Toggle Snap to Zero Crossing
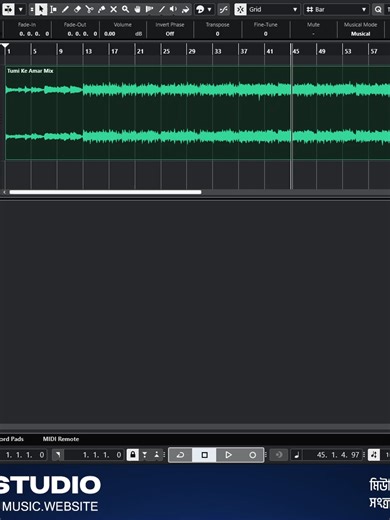 point(224,9)
